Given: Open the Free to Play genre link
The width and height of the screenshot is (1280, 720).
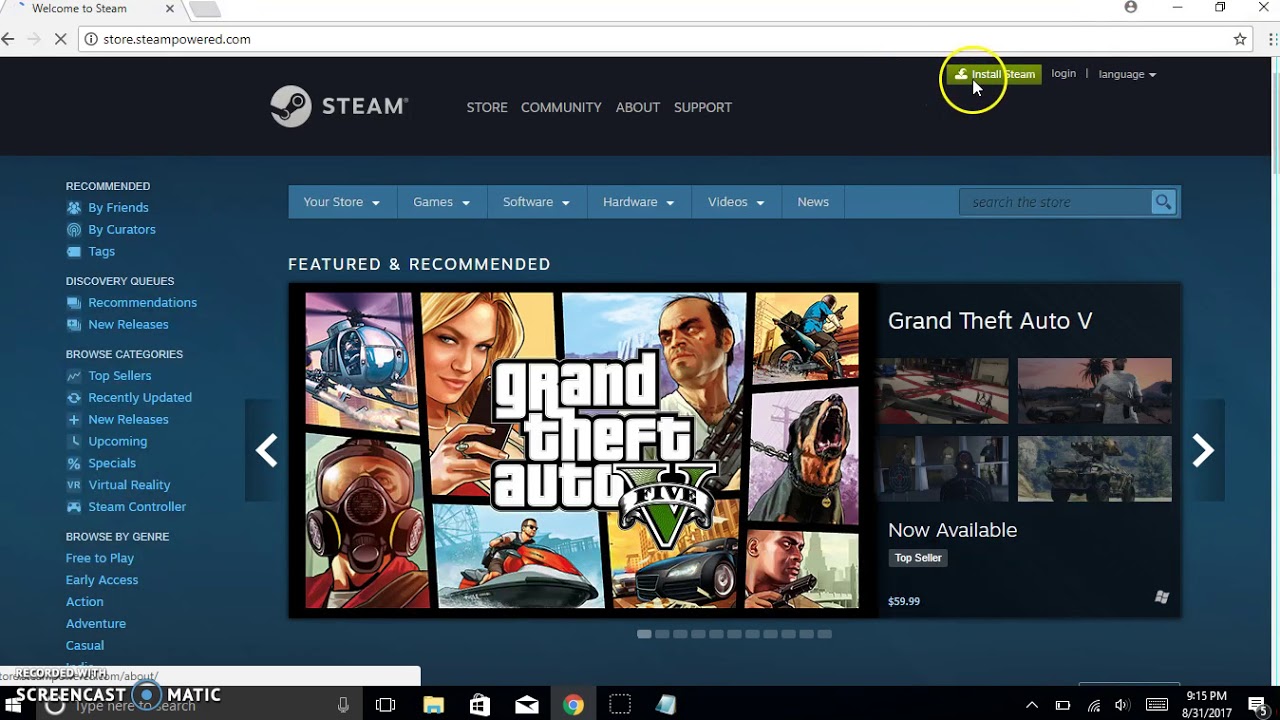Looking at the screenshot, I should coord(100,558).
